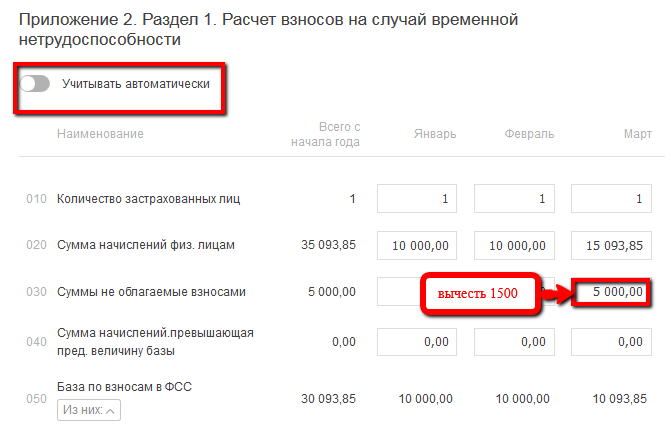Select row label "Количество застрахованных лиц"
The height and width of the screenshot is (435, 671).
pos(148,199)
